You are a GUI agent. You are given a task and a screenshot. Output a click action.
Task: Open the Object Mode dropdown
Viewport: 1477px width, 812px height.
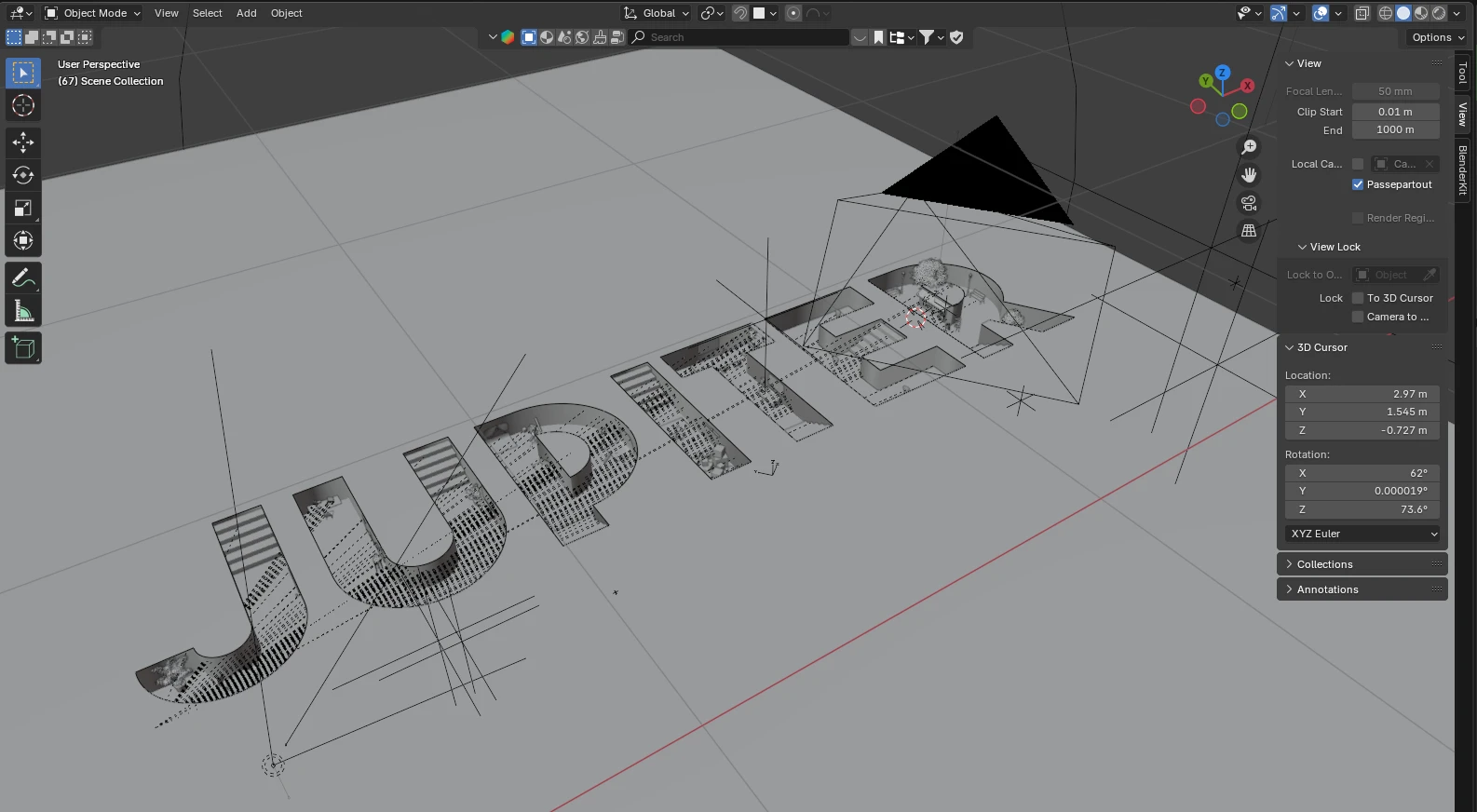(93, 13)
